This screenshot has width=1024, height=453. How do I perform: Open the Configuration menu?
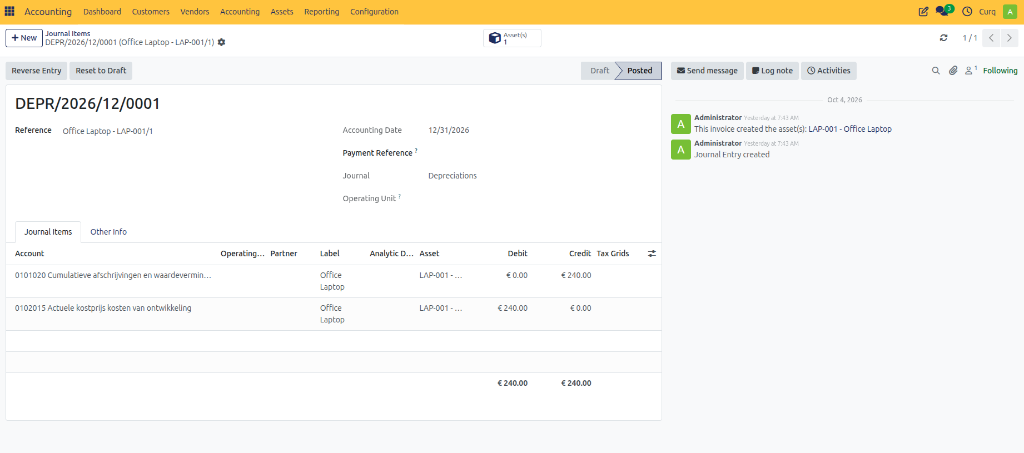(x=374, y=12)
